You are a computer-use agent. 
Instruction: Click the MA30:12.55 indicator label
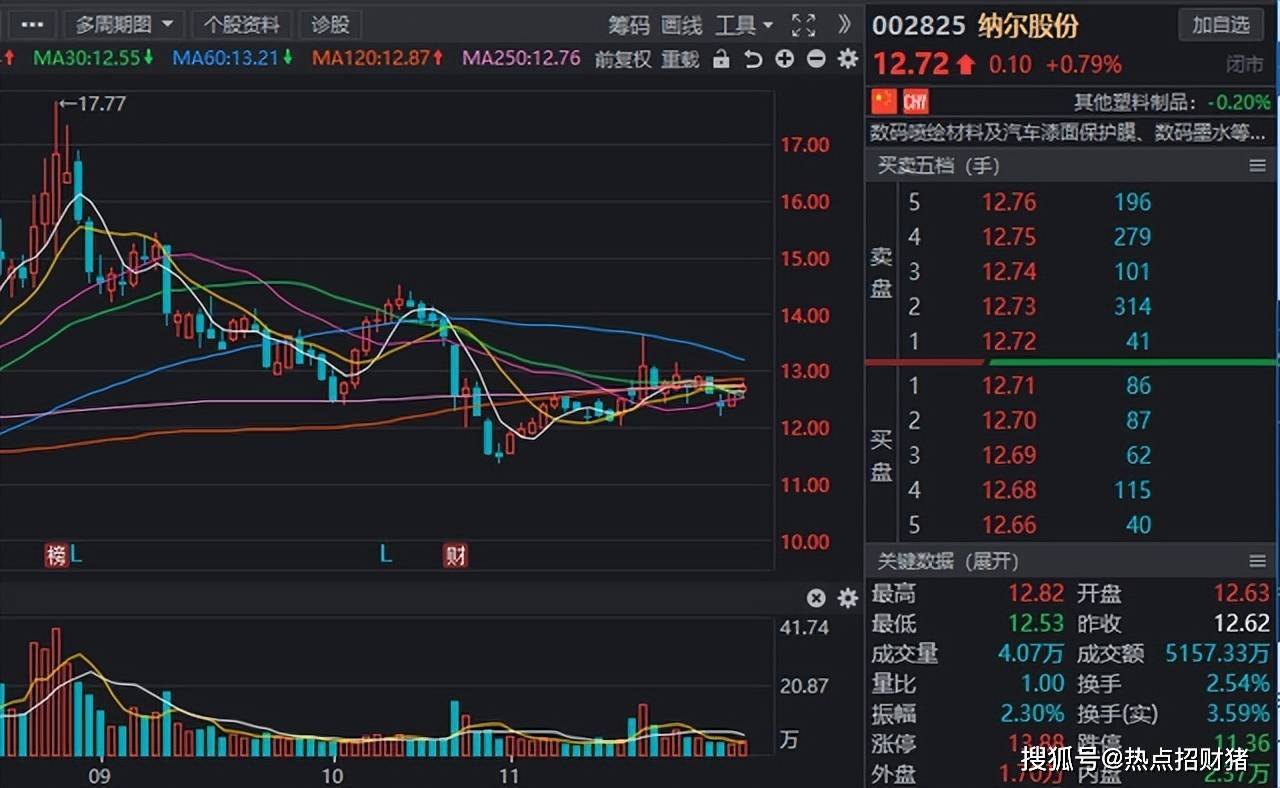[94, 58]
